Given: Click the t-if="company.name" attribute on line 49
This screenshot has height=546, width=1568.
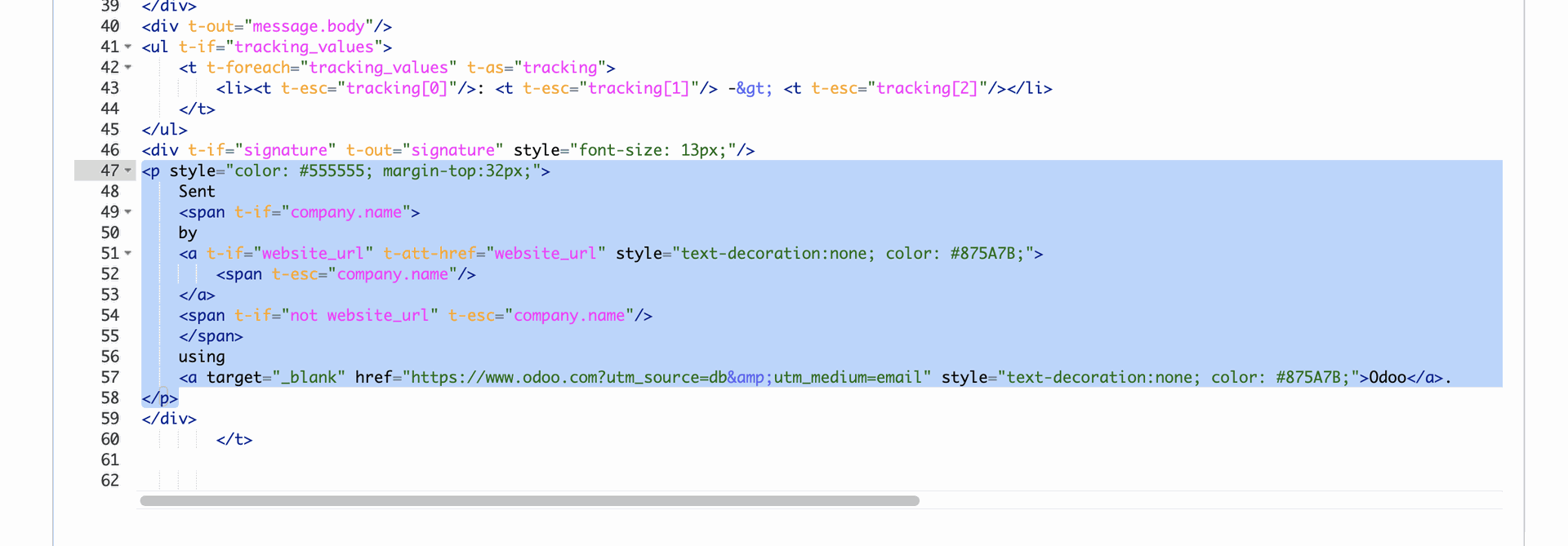Looking at the screenshot, I should click(x=323, y=212).
